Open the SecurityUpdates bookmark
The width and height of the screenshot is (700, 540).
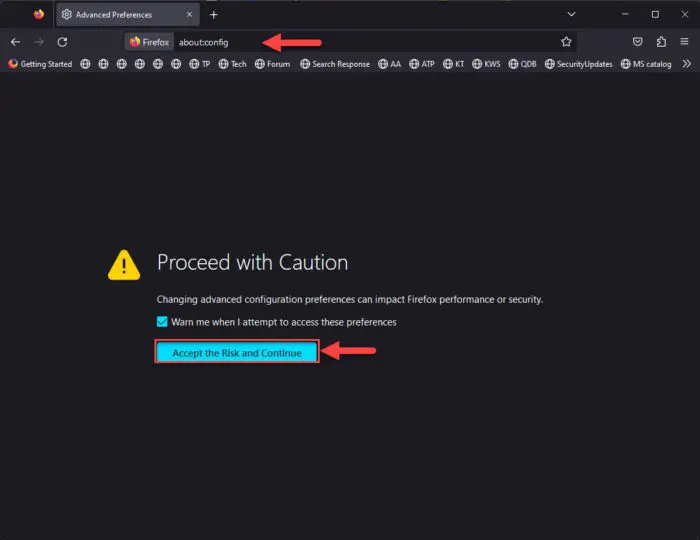(579, 64)
